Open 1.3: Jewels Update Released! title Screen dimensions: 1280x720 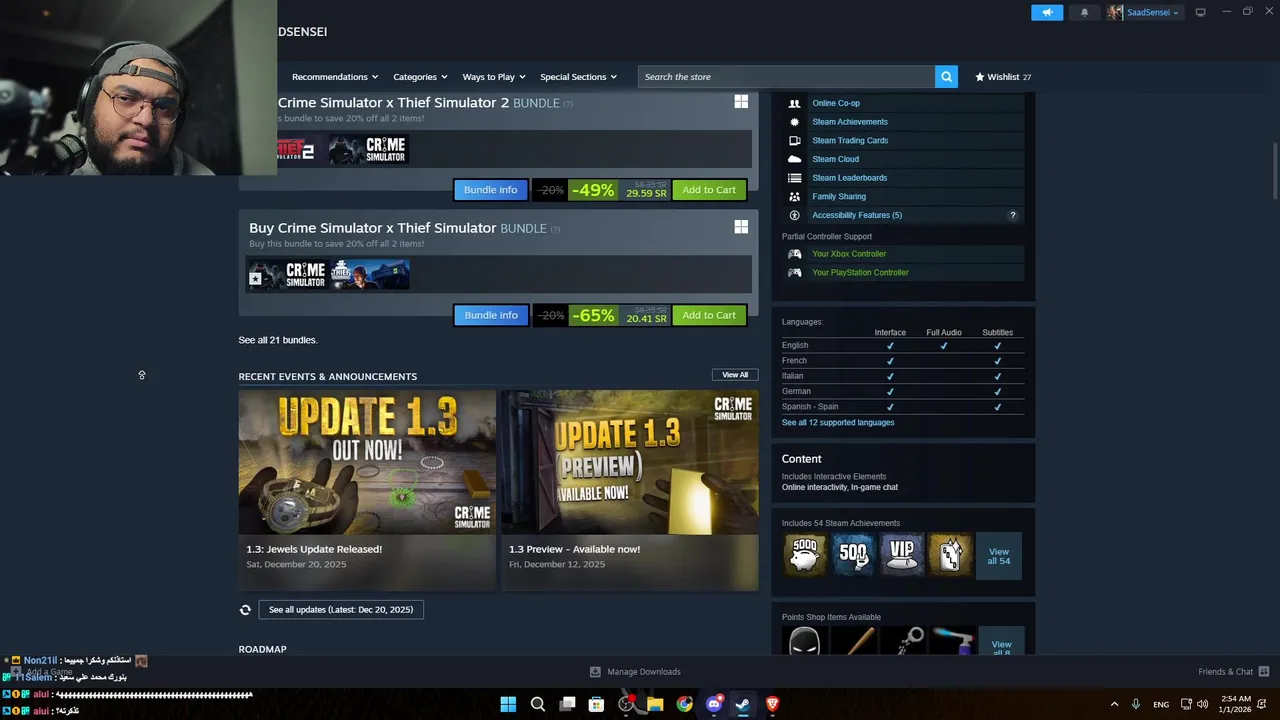(314, 549)
